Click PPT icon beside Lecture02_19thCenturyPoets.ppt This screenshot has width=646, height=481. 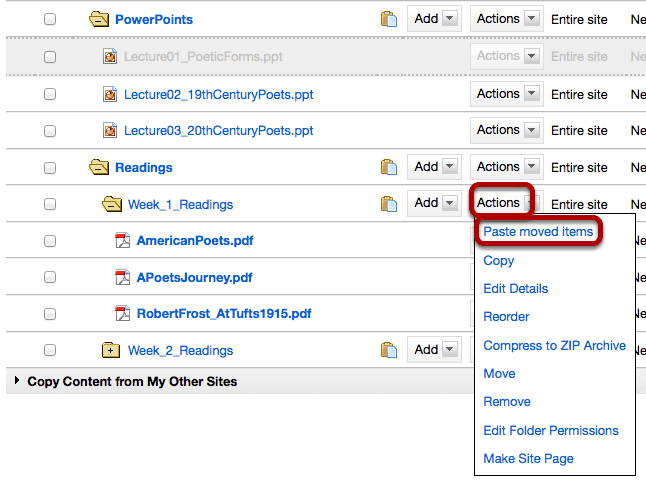(x=110, y=94)
